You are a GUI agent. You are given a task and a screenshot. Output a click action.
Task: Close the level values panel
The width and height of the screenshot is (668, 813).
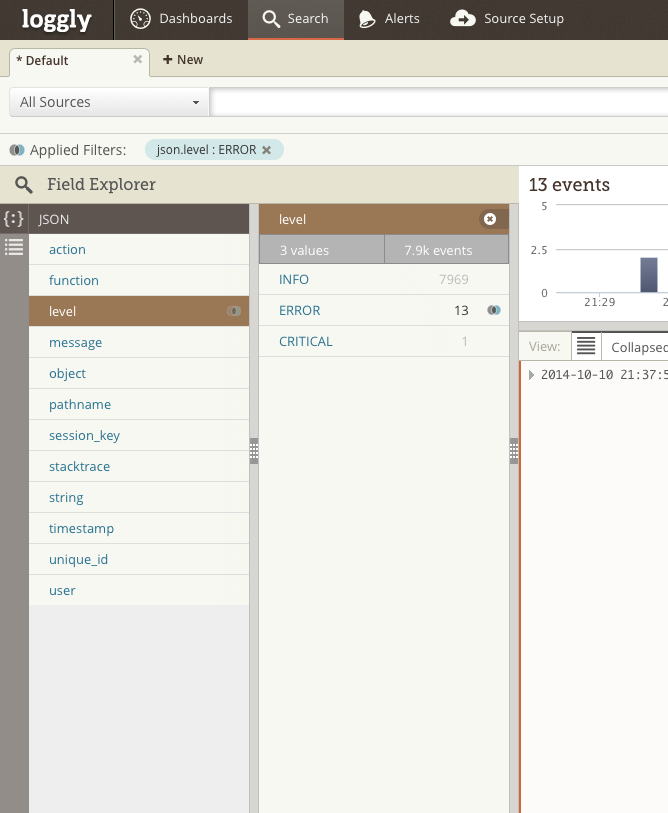[x=489, y=219]
